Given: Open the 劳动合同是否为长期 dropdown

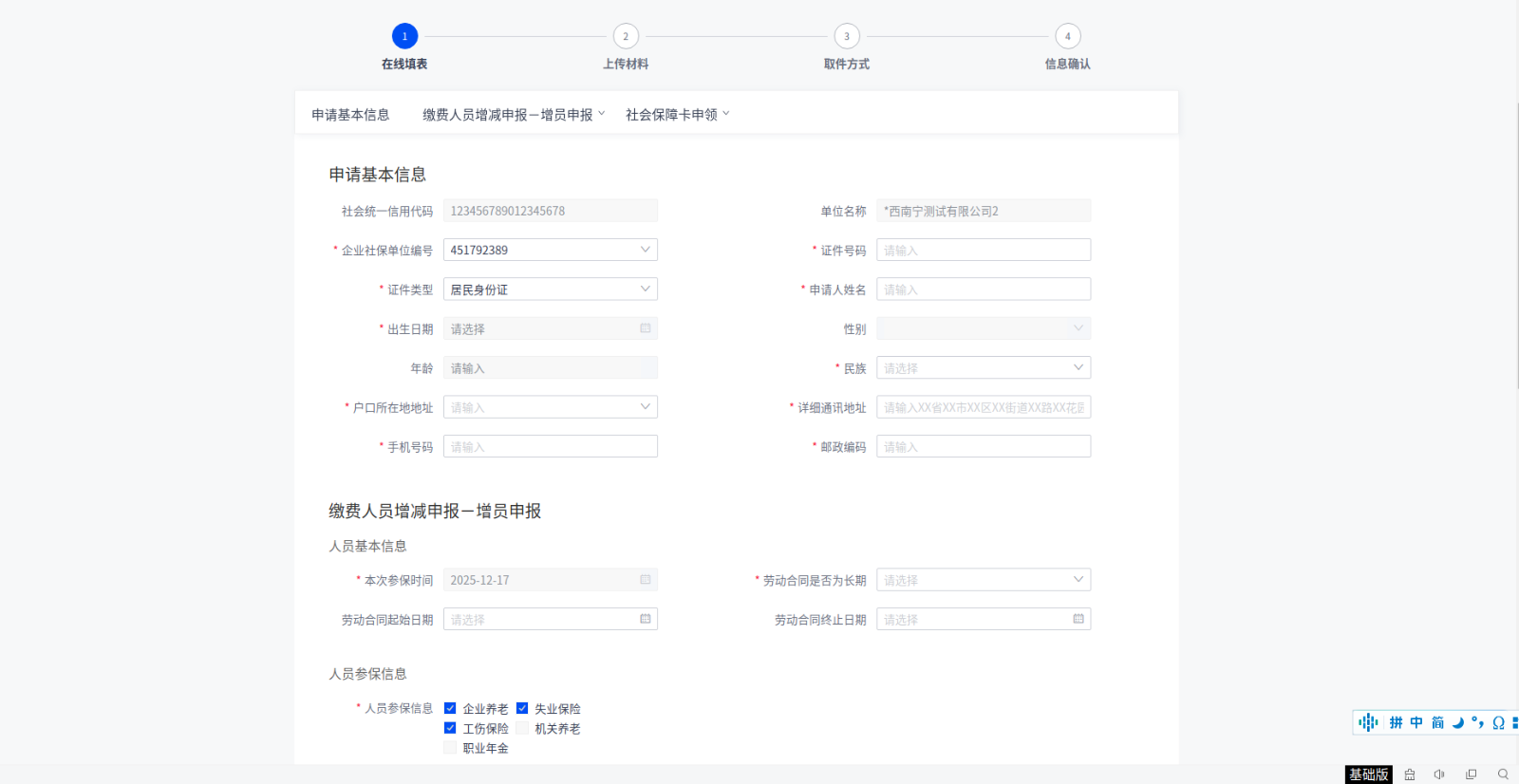Looking at the screenshot, I should (983, 580).
